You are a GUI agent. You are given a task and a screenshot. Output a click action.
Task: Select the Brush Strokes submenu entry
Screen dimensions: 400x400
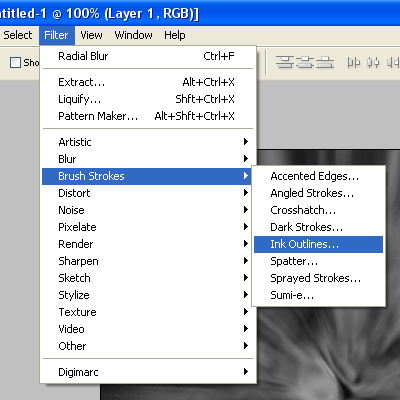coord(147,176)
